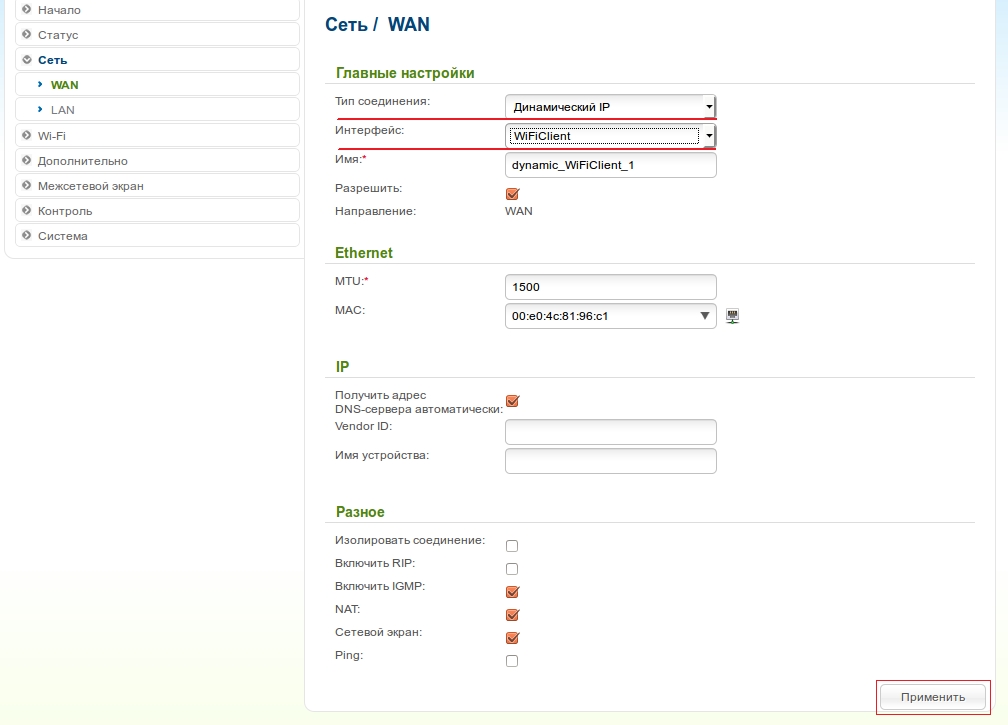Click the arrow bullet beside Начало

click(26, 9)
